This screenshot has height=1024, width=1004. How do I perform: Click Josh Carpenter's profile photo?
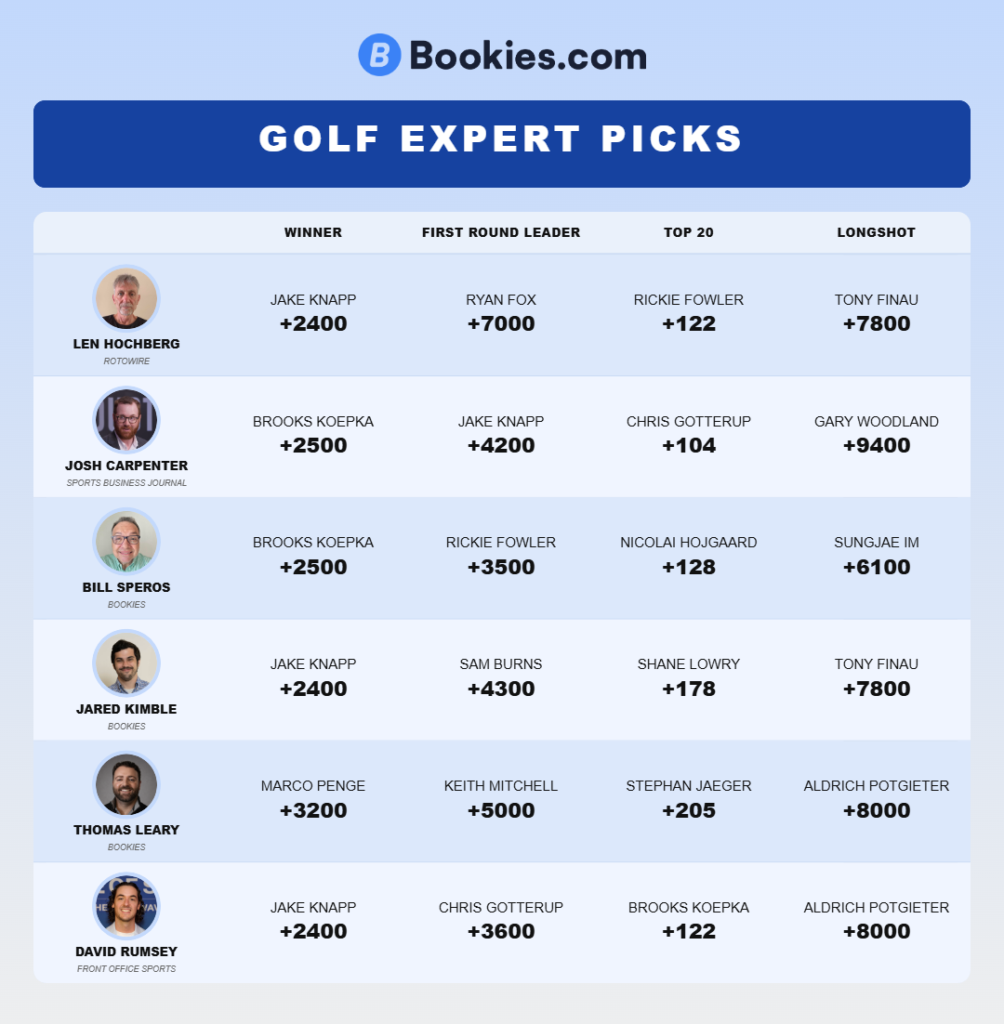tap(126, 420)
